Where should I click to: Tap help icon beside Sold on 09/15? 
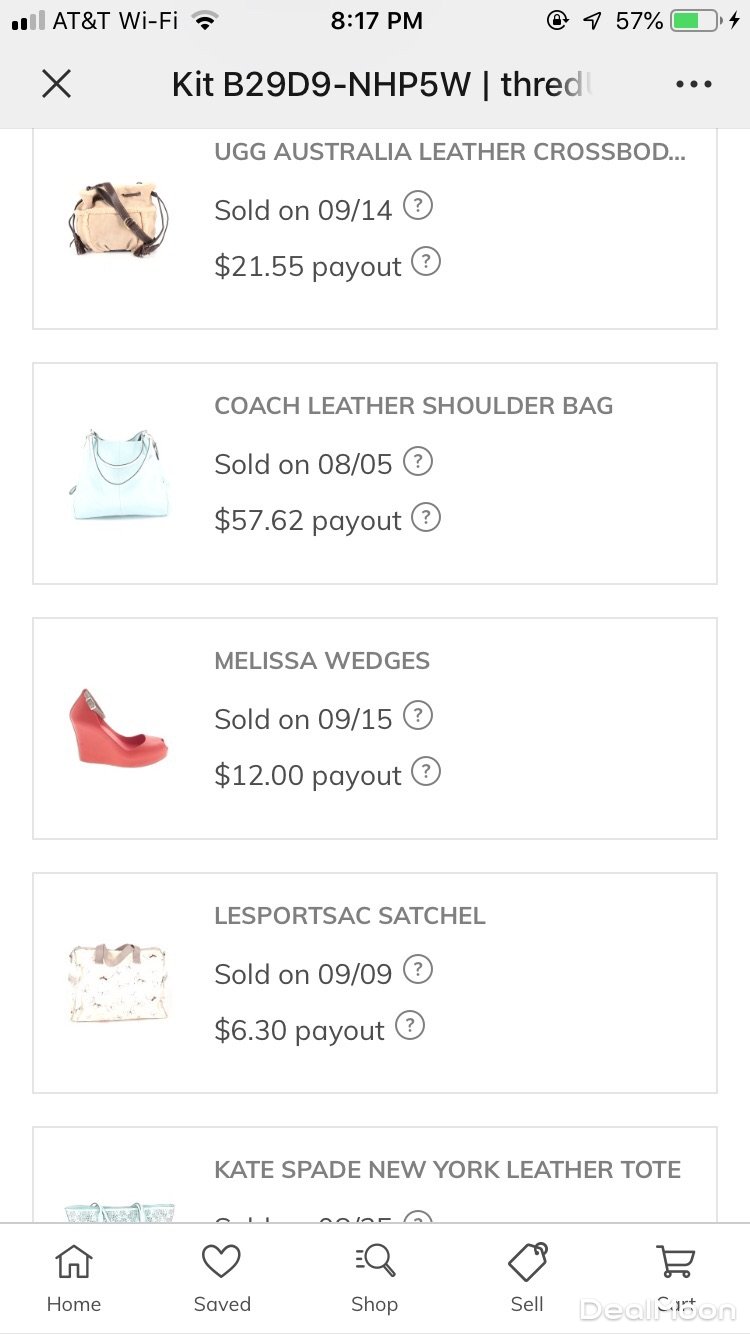[x=418, y=716]
